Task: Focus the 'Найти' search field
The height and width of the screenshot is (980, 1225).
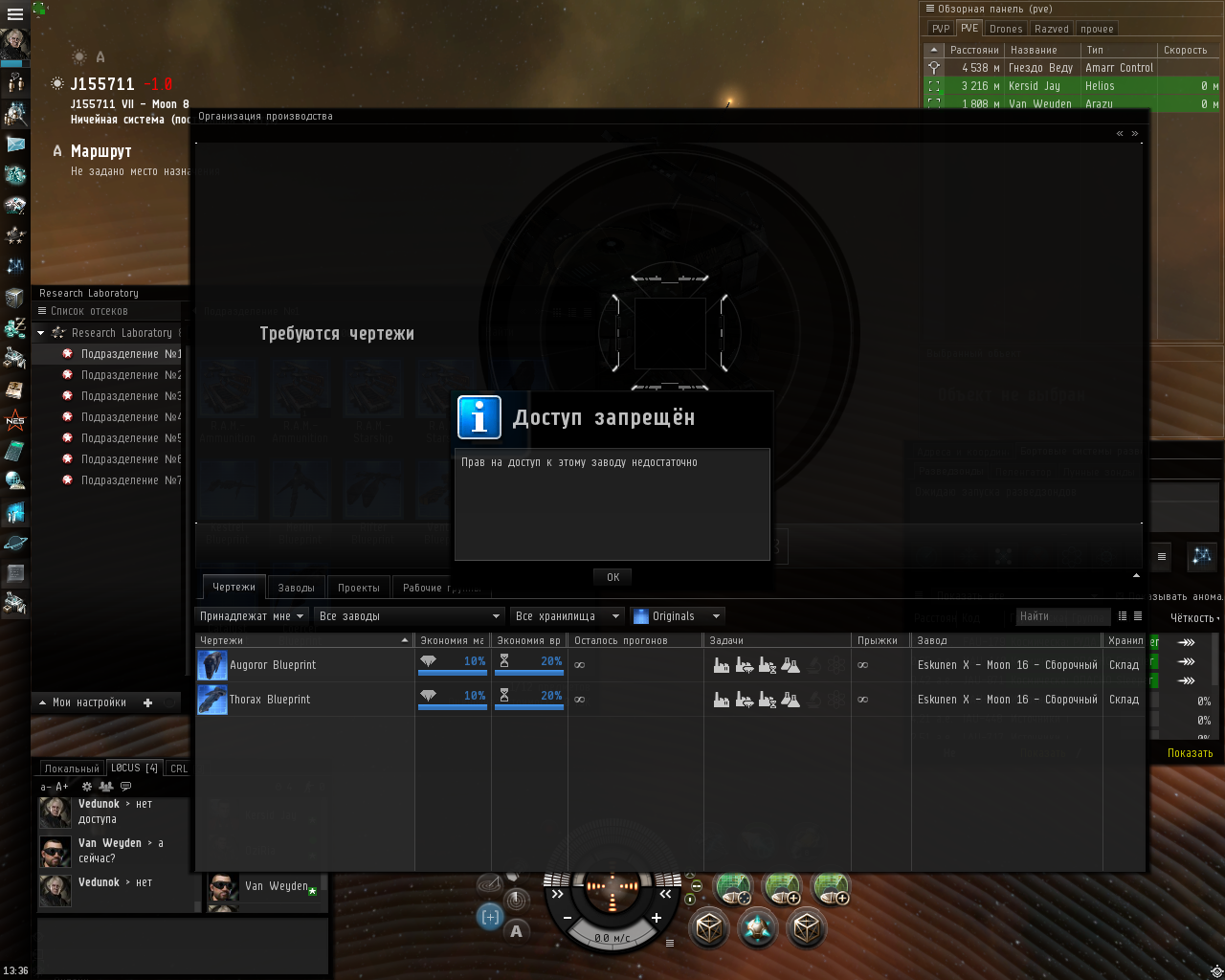Action: (1062, 616)
